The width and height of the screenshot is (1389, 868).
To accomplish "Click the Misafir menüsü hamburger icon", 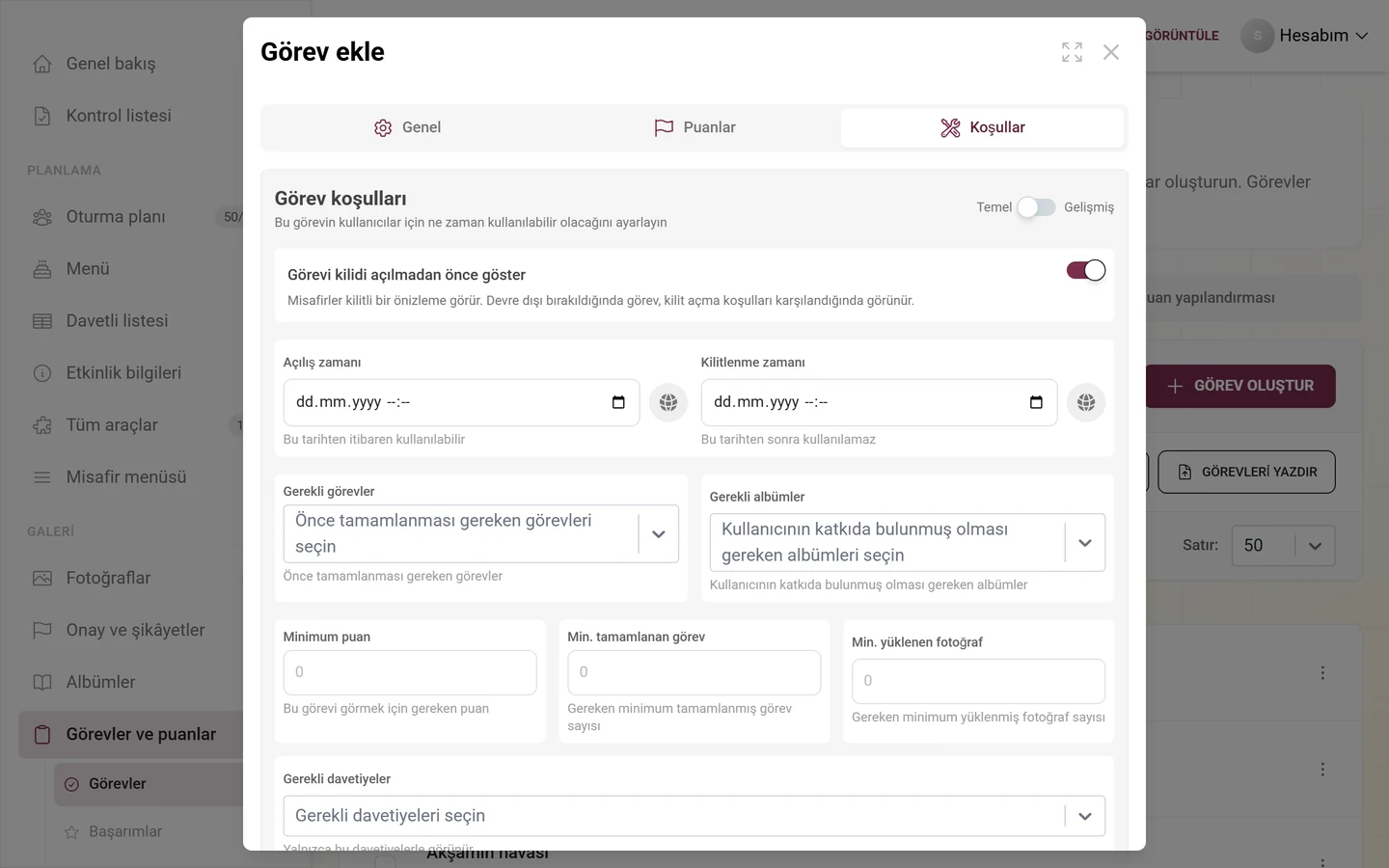I will (x=42, y=477).
